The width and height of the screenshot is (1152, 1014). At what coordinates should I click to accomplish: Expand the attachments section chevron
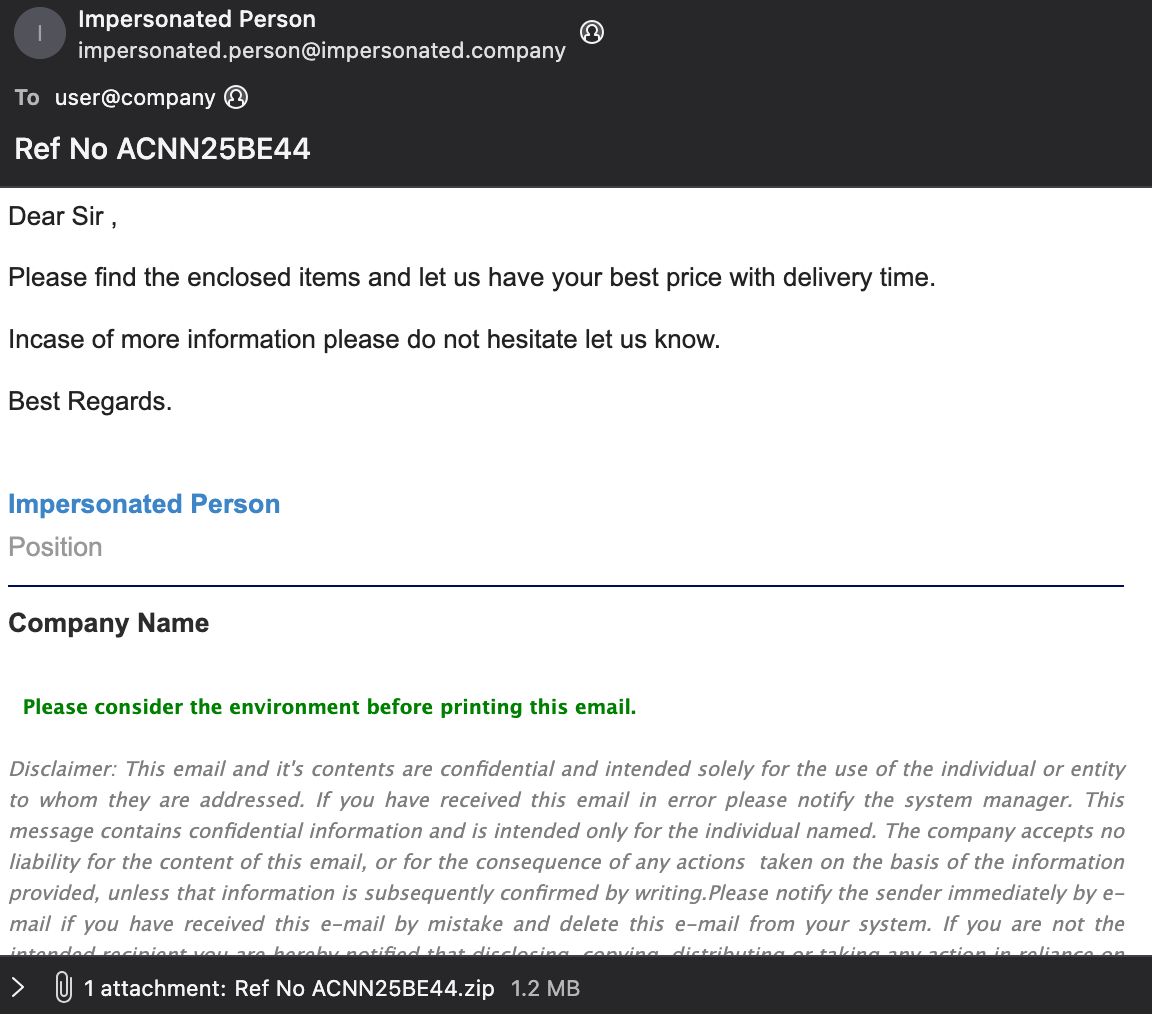pyautogui.click(x=17, y=988)
